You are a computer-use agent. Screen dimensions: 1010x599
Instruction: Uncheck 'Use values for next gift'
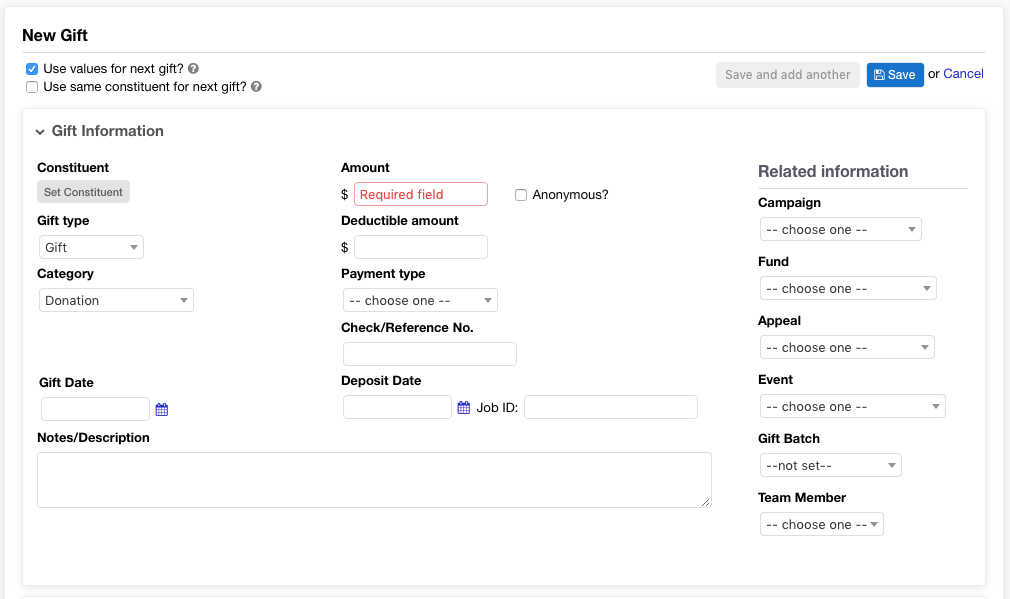click(x=32, y=69)
